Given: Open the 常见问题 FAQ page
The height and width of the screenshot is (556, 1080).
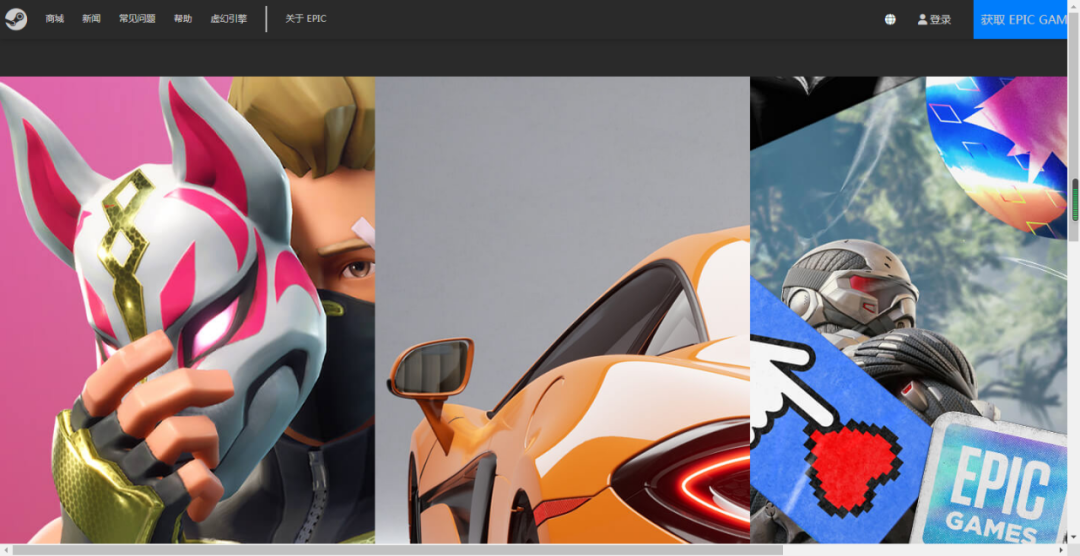Looking at the screenshot, I should coord(137,19).
